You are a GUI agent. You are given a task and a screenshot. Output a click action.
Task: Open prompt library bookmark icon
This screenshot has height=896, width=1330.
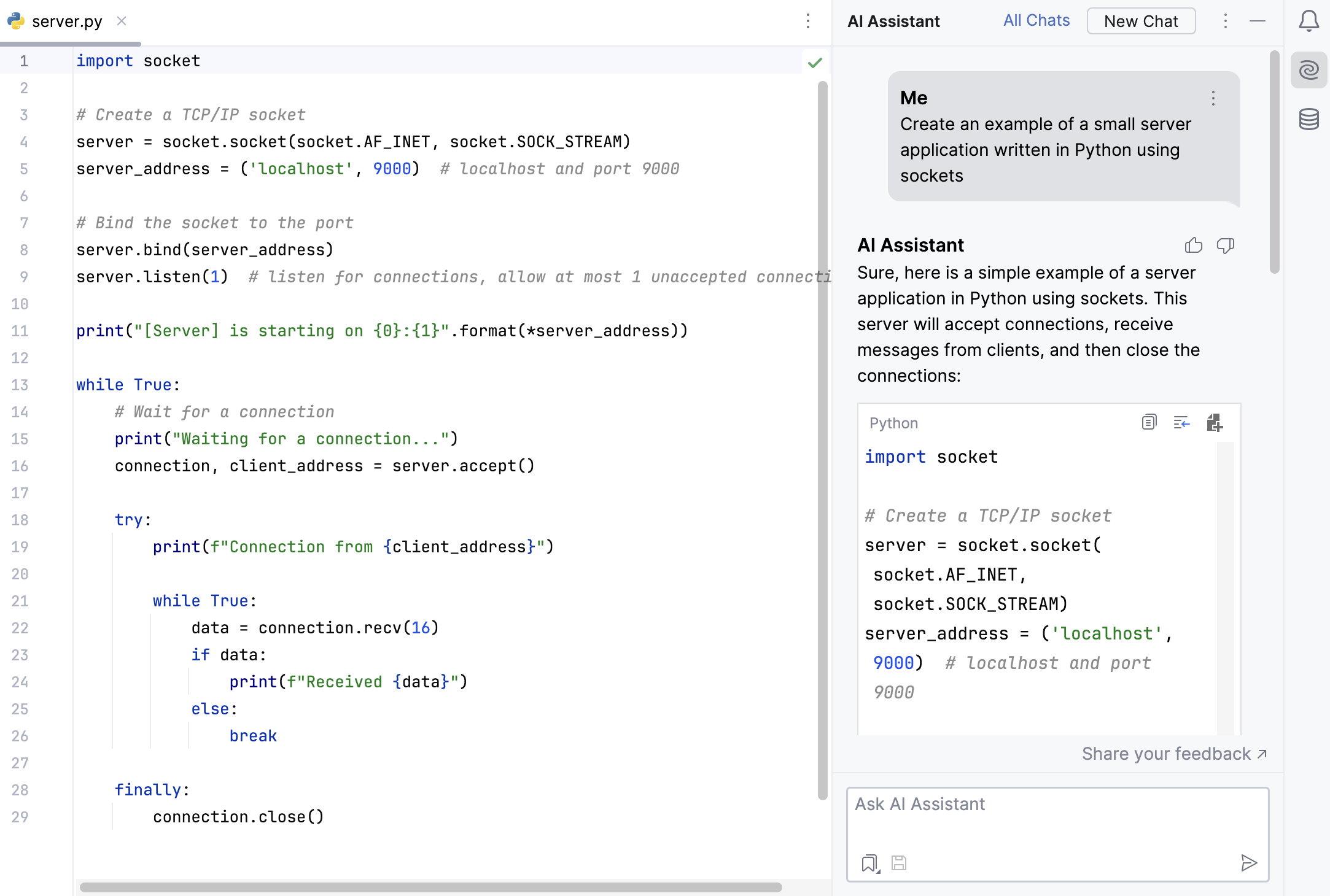pyautogui.click(x=869, y=863)
